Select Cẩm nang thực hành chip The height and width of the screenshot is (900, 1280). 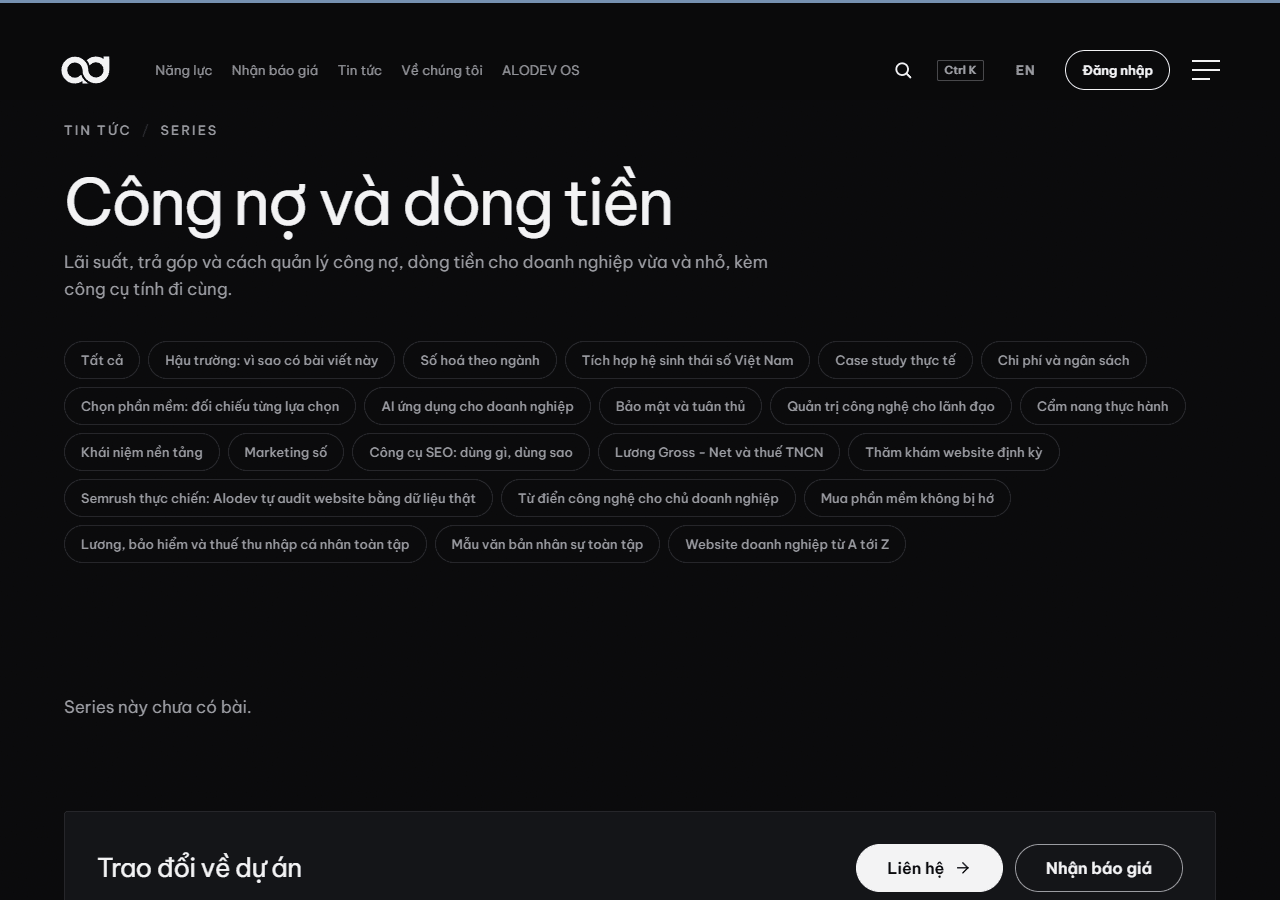pos(1102,406)
